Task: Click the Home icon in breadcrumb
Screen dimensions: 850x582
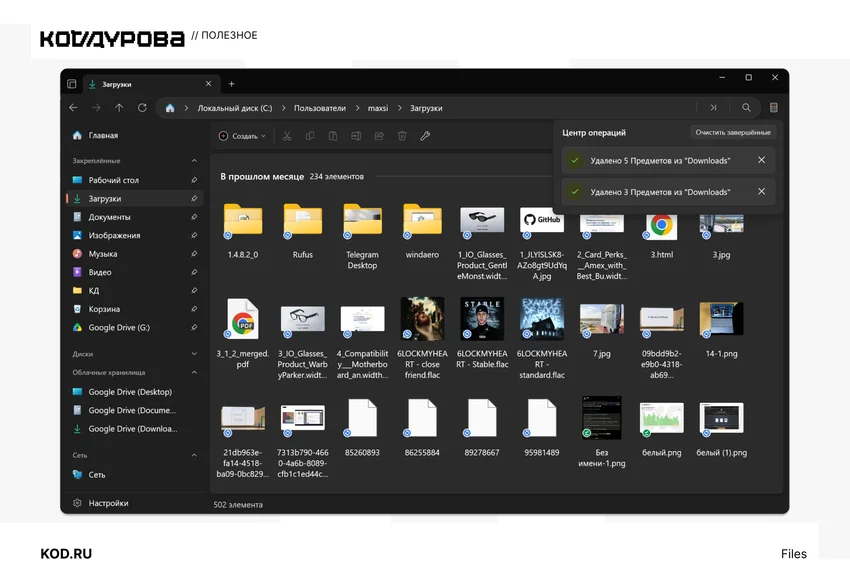Action: [x=170, y=108]
